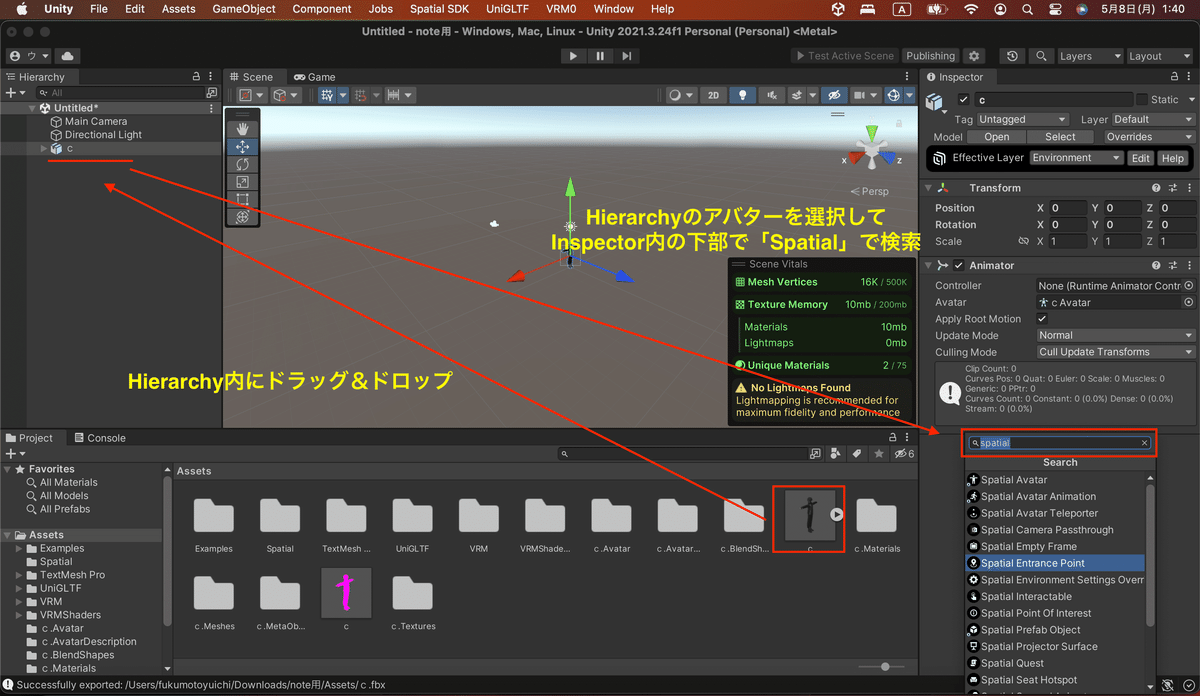1200x696 pixels.
Task: Clear the spatial search field
Action: pyautogui.click(x=1144, y=443)
